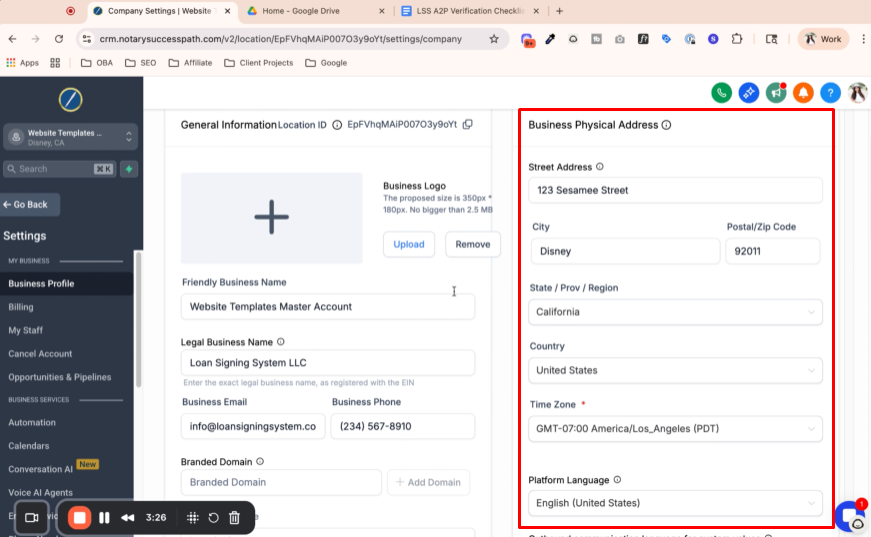The height and width of the screenshot is (537, 871).
Task: Click the City field
Action: coord(625,251)
